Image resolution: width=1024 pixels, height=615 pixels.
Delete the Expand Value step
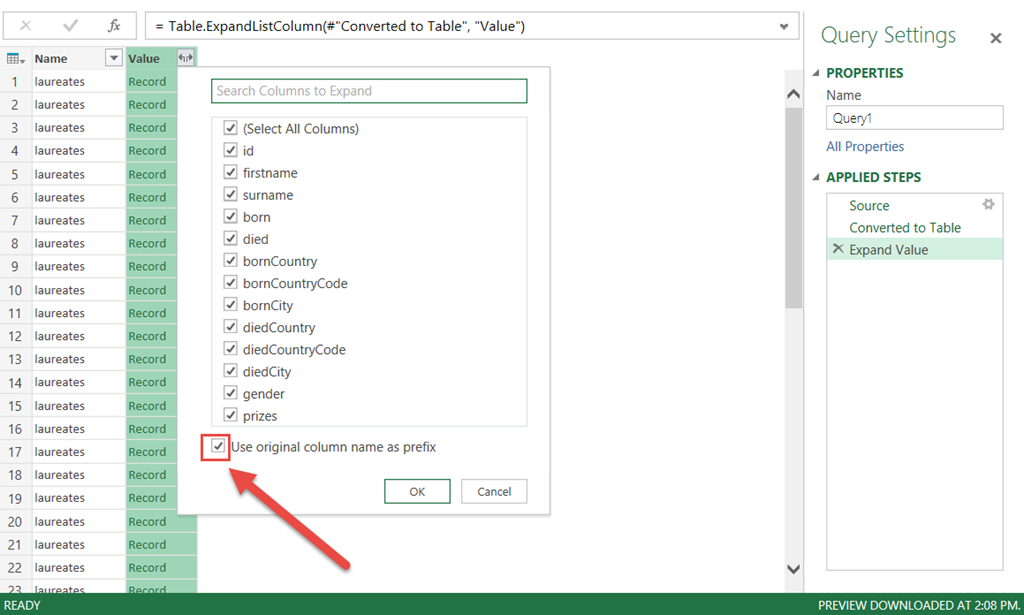837,250
